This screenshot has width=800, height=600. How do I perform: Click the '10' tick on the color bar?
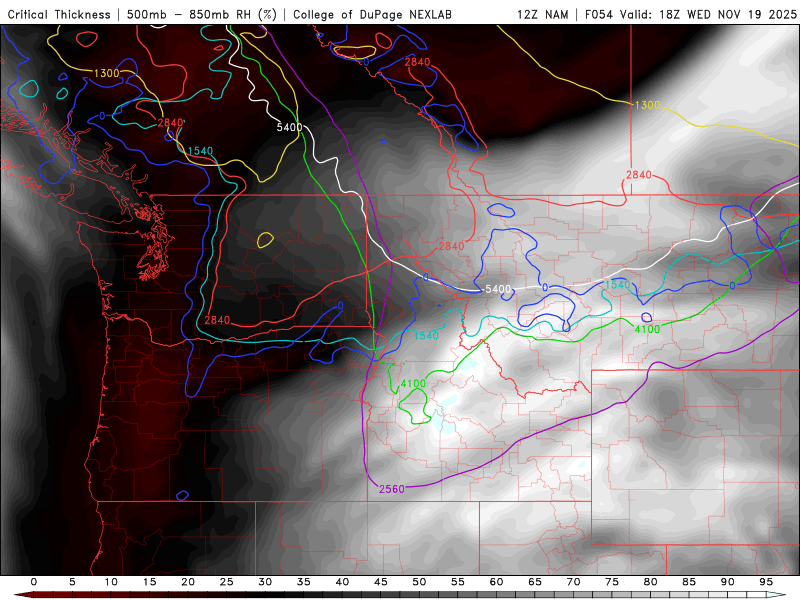coord(111,582)
